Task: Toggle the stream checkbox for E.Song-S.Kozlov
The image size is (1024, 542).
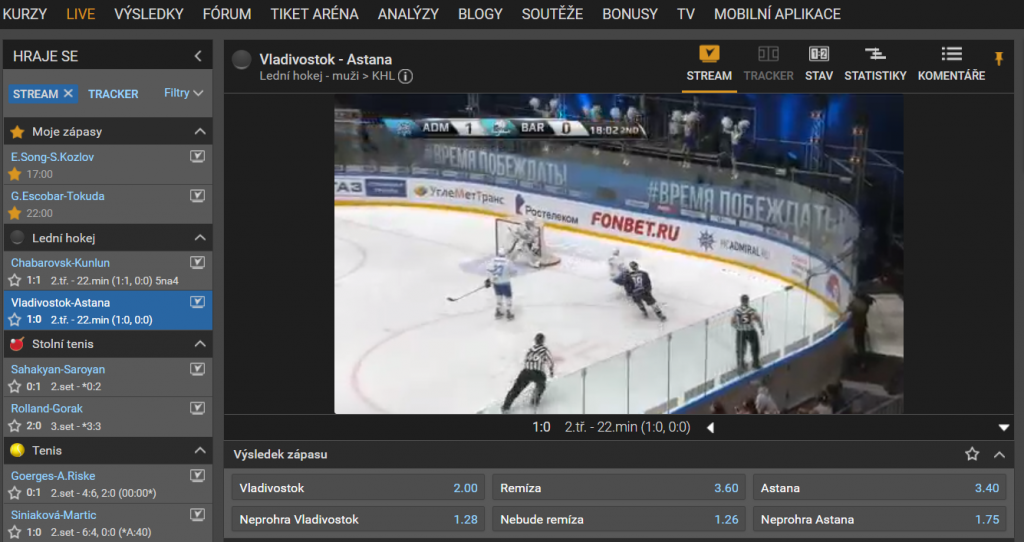Action: (197, 156)
